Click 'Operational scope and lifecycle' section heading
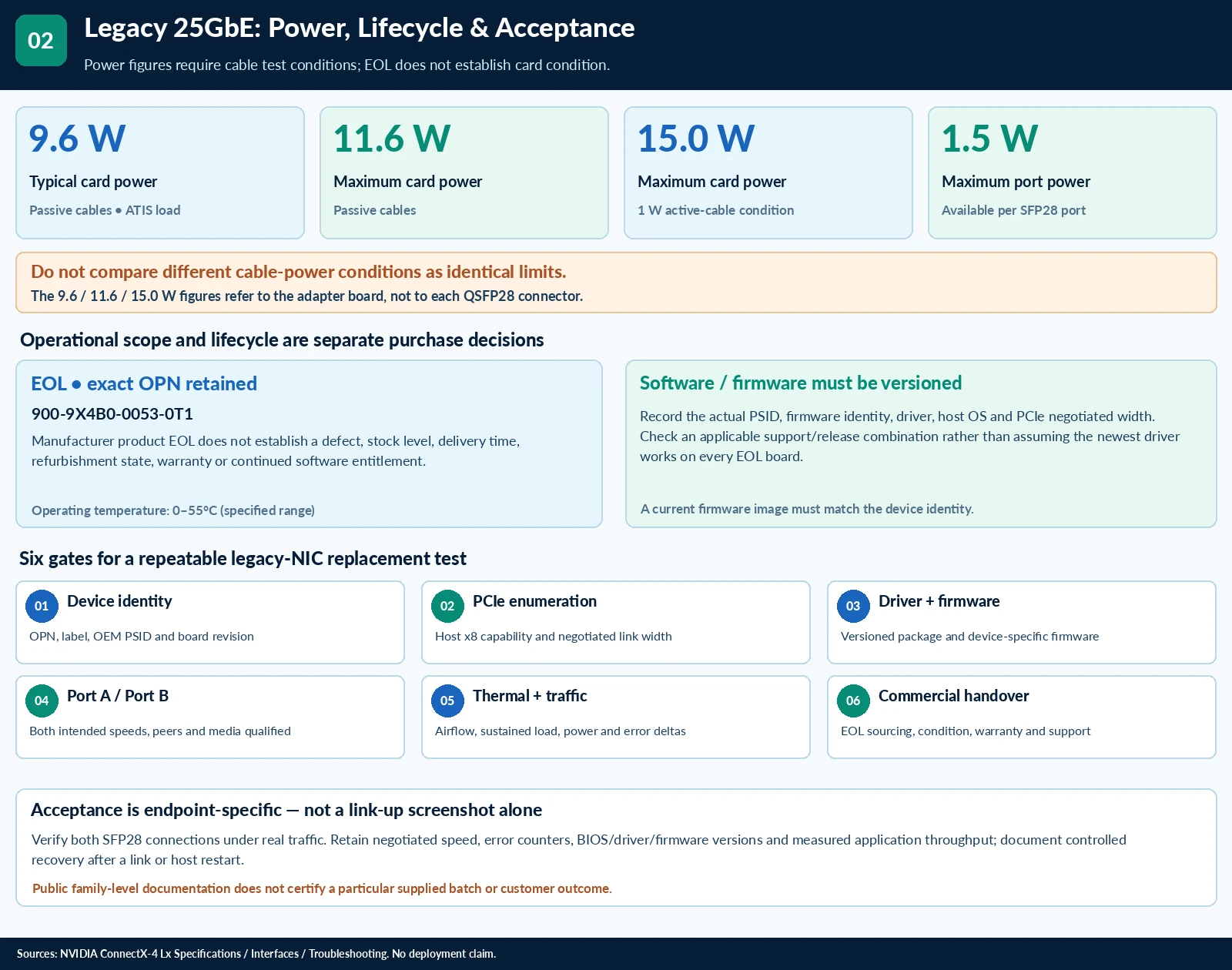 [x=282, y=339]
